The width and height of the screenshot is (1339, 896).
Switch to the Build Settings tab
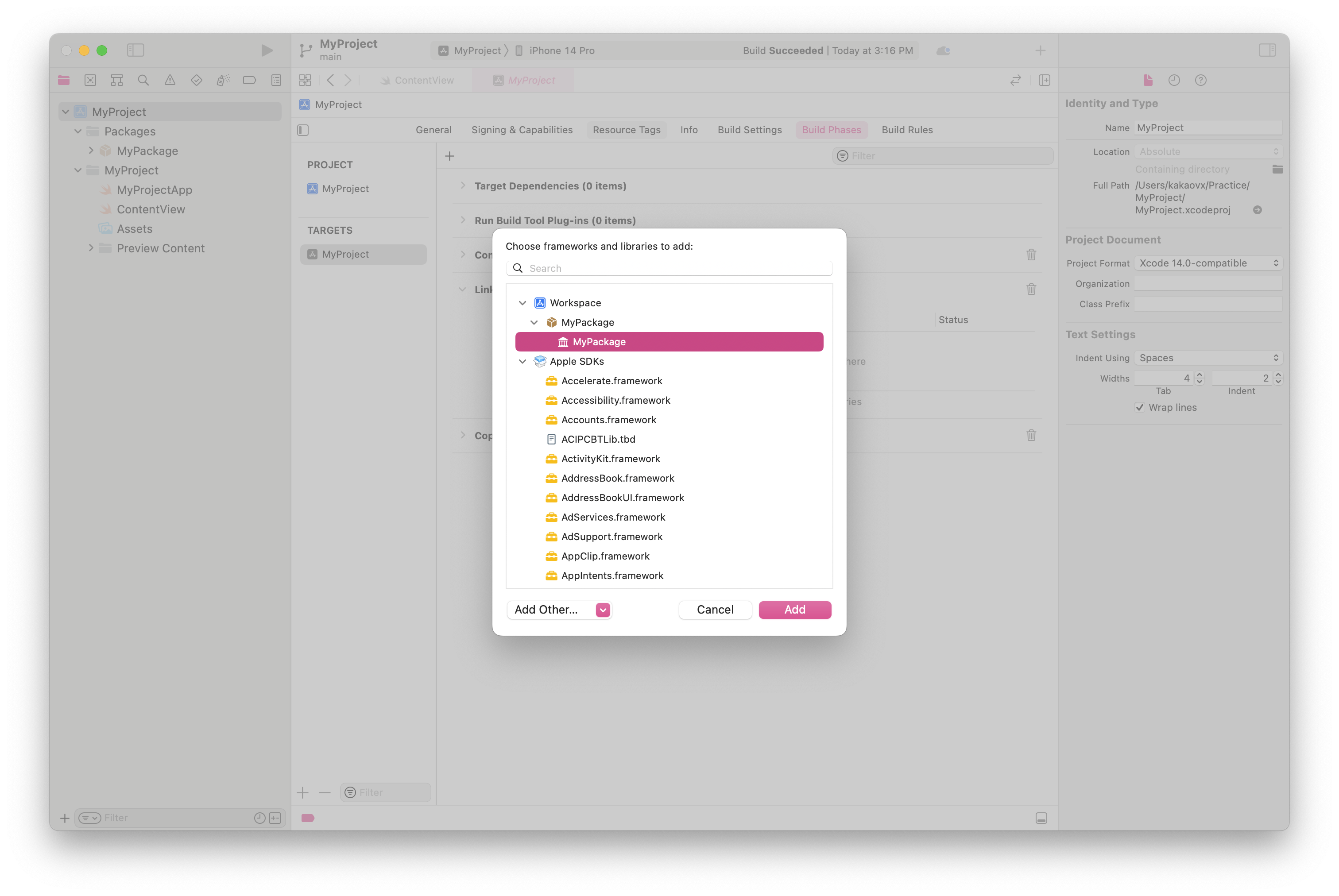pos(749,130)
